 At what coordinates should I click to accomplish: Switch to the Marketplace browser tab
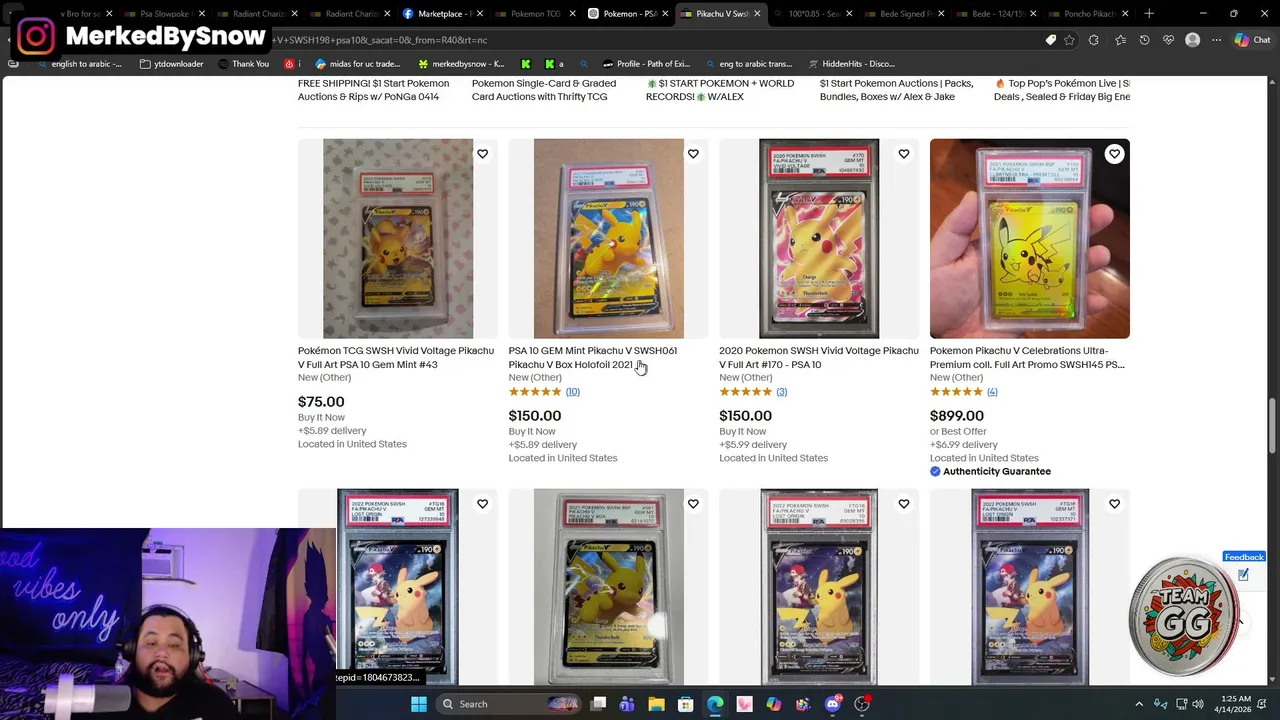click(440, 14)
